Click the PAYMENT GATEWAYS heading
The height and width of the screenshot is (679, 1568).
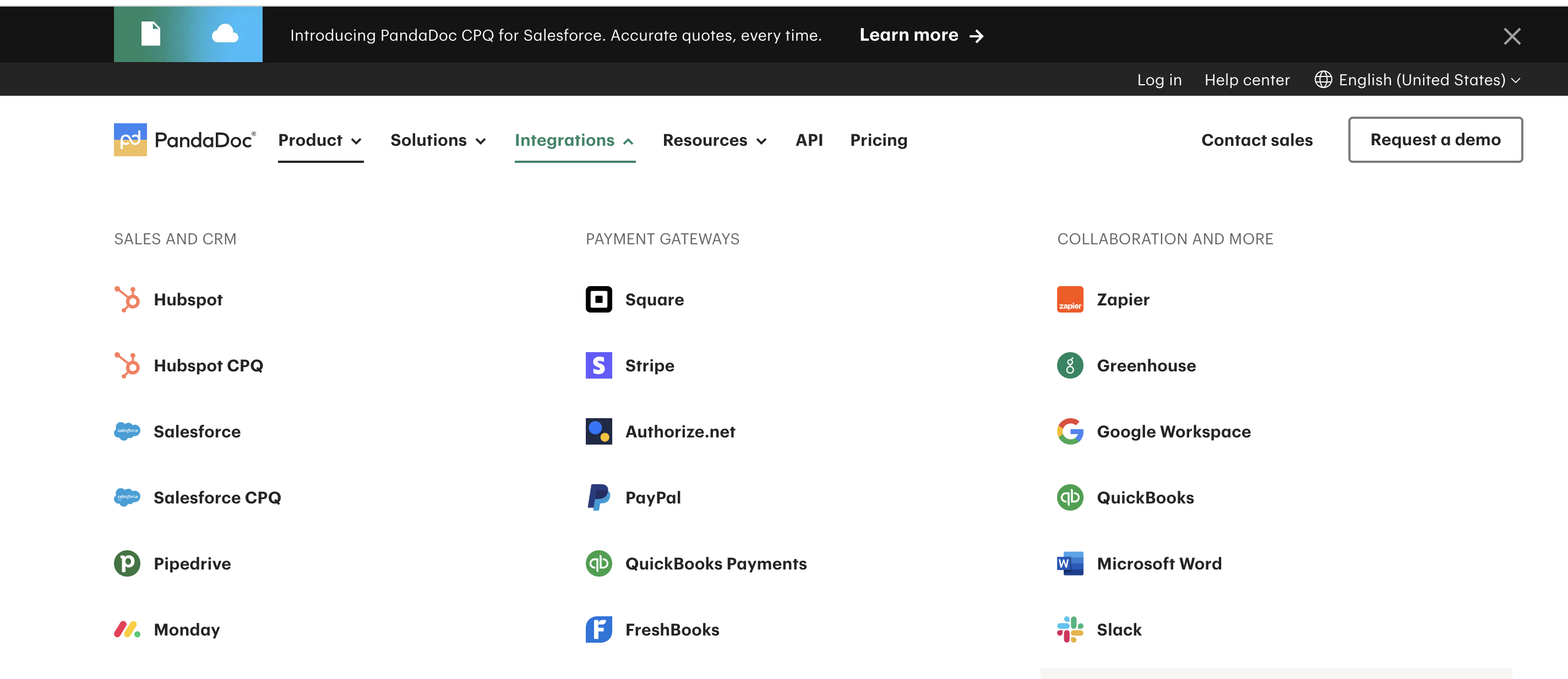662,239
